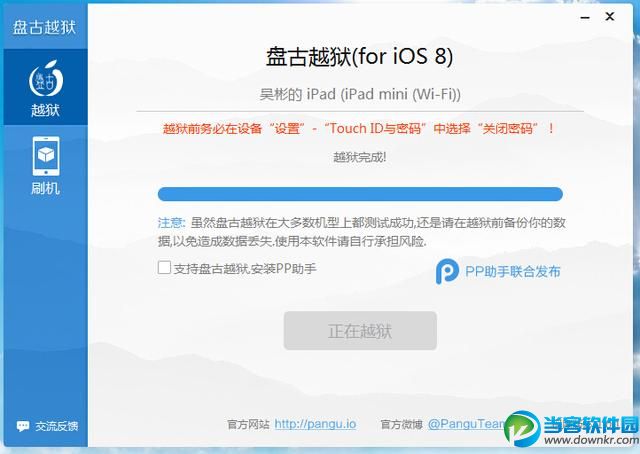
Task: Enable the 安装PP助手 checkbox
Action: [x=164, y=268]
